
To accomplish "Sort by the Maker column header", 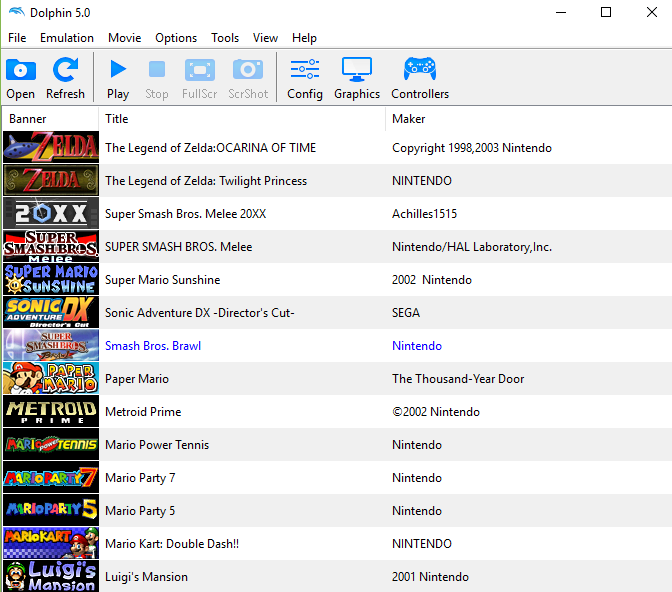I will pyautogui.click(x=529, y=119).
